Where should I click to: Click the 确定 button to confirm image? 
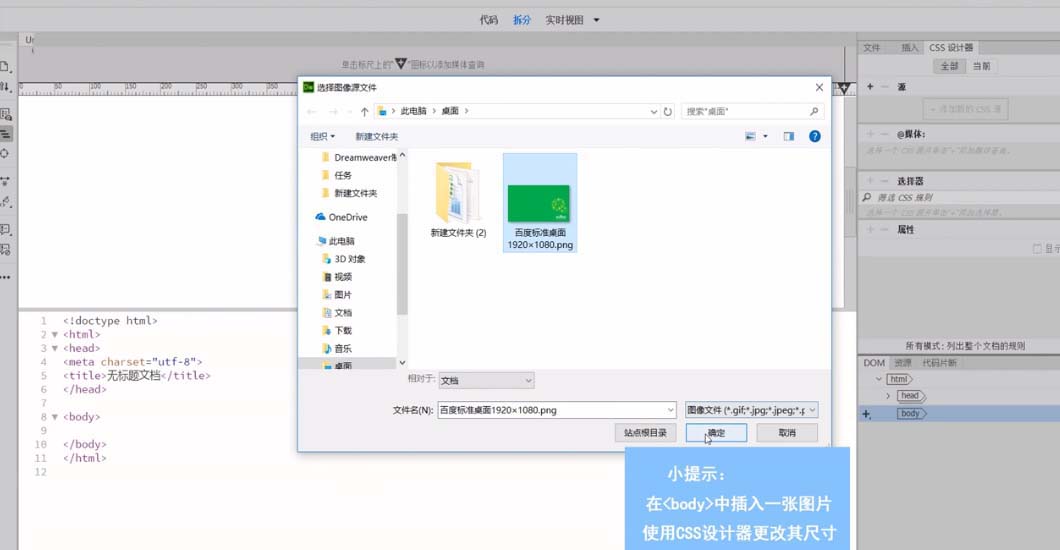pyautogui.click(x=716, y=433)
